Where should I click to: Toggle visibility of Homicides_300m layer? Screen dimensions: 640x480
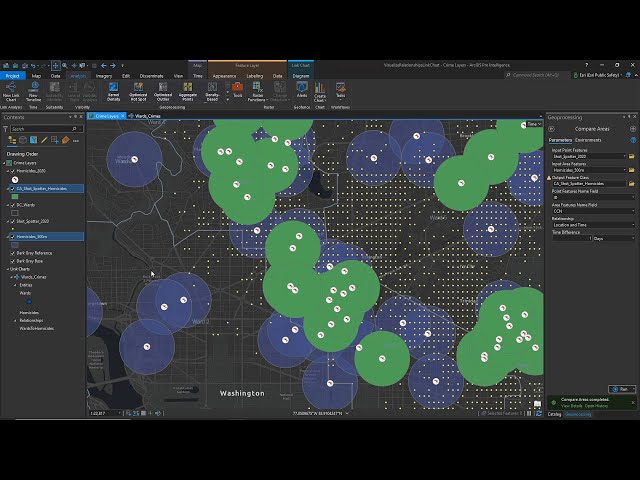[13, 237]
